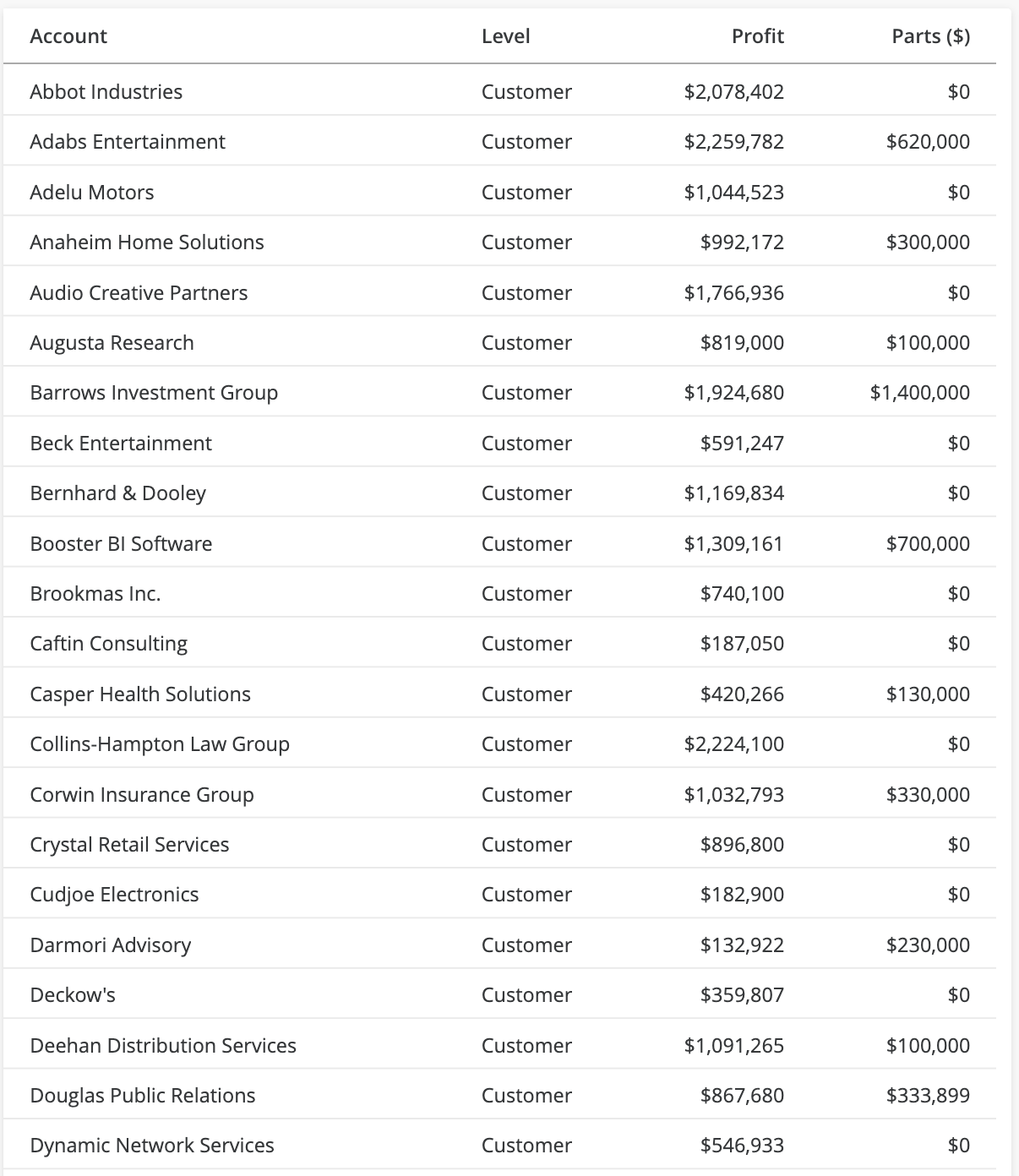The height and width of the screenshot is (1176, 1019).
Task: Open Booster BI Software account
Action: tap(121, 544)
